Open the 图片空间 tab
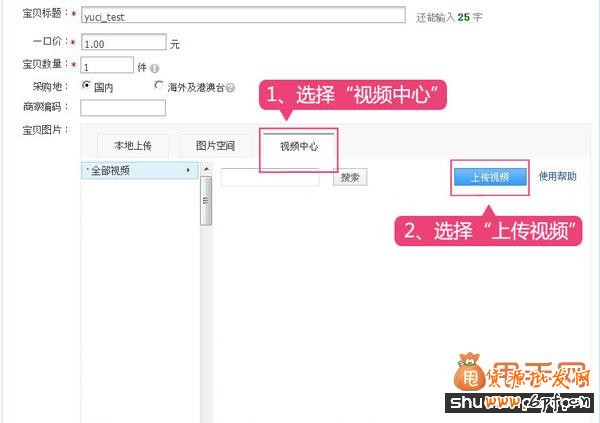 click(215, 146)
